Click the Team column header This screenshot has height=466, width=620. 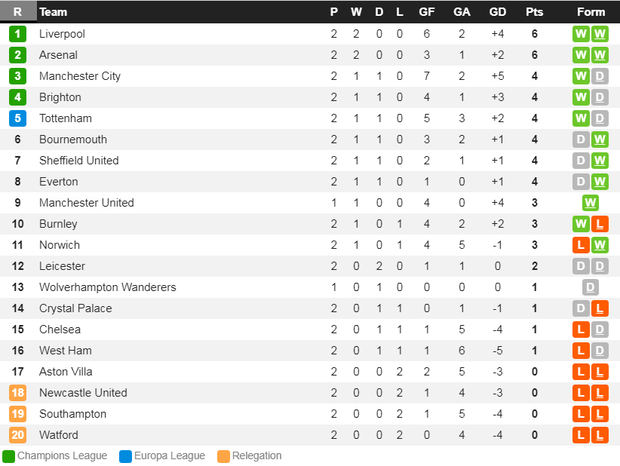[x=54, y=12]
